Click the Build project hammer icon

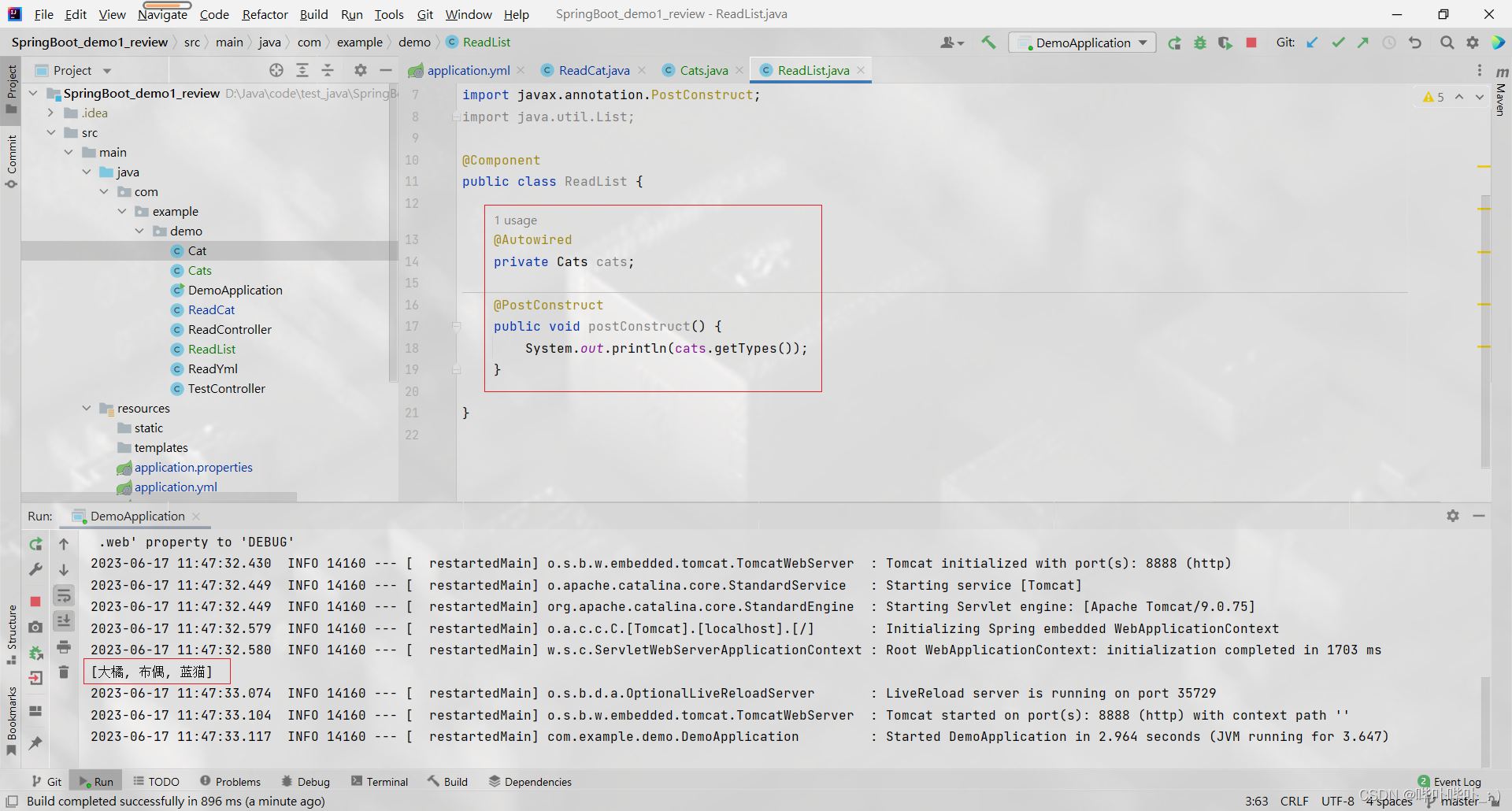(x=988, y=43)
